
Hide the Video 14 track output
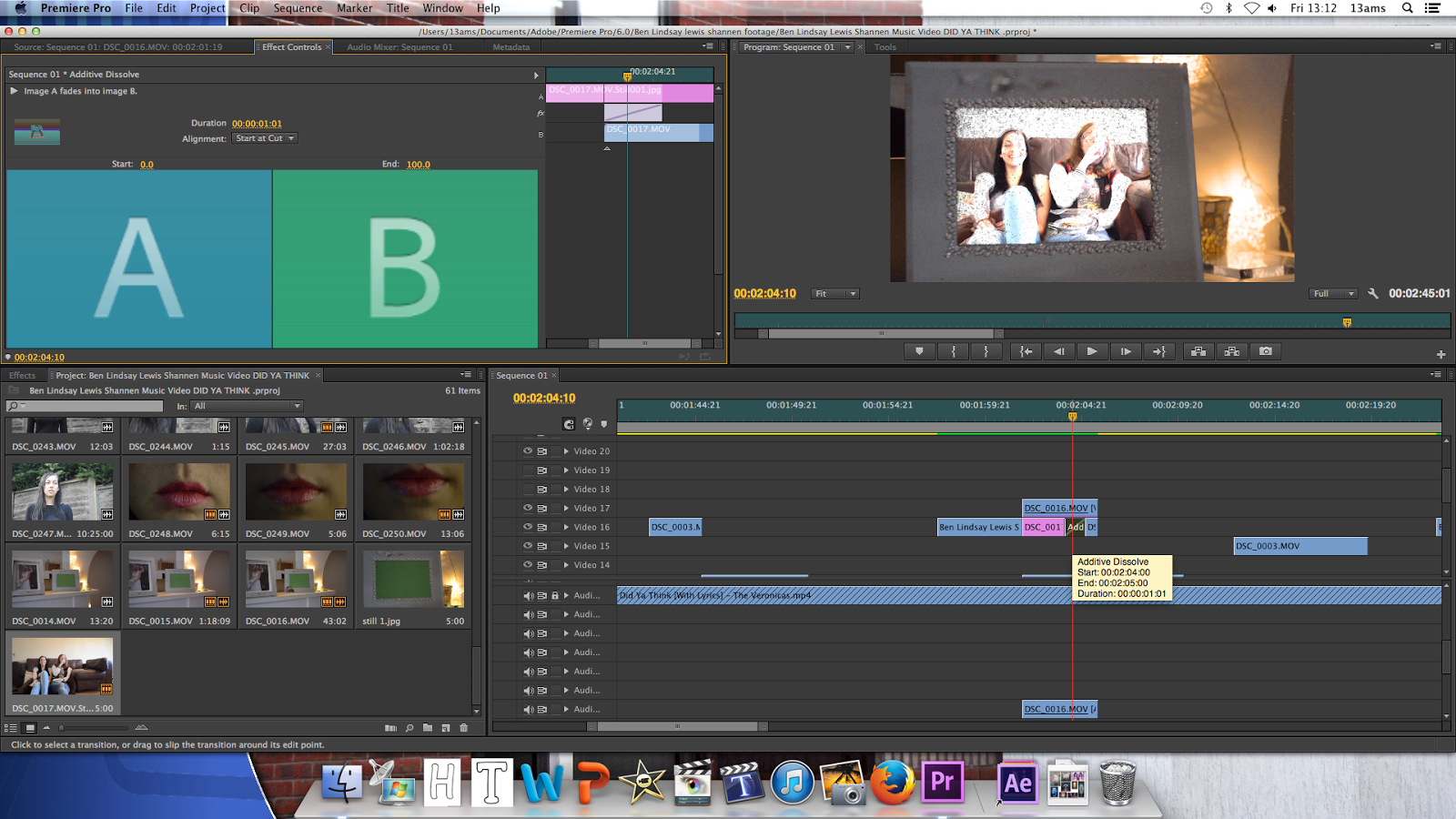528,565
